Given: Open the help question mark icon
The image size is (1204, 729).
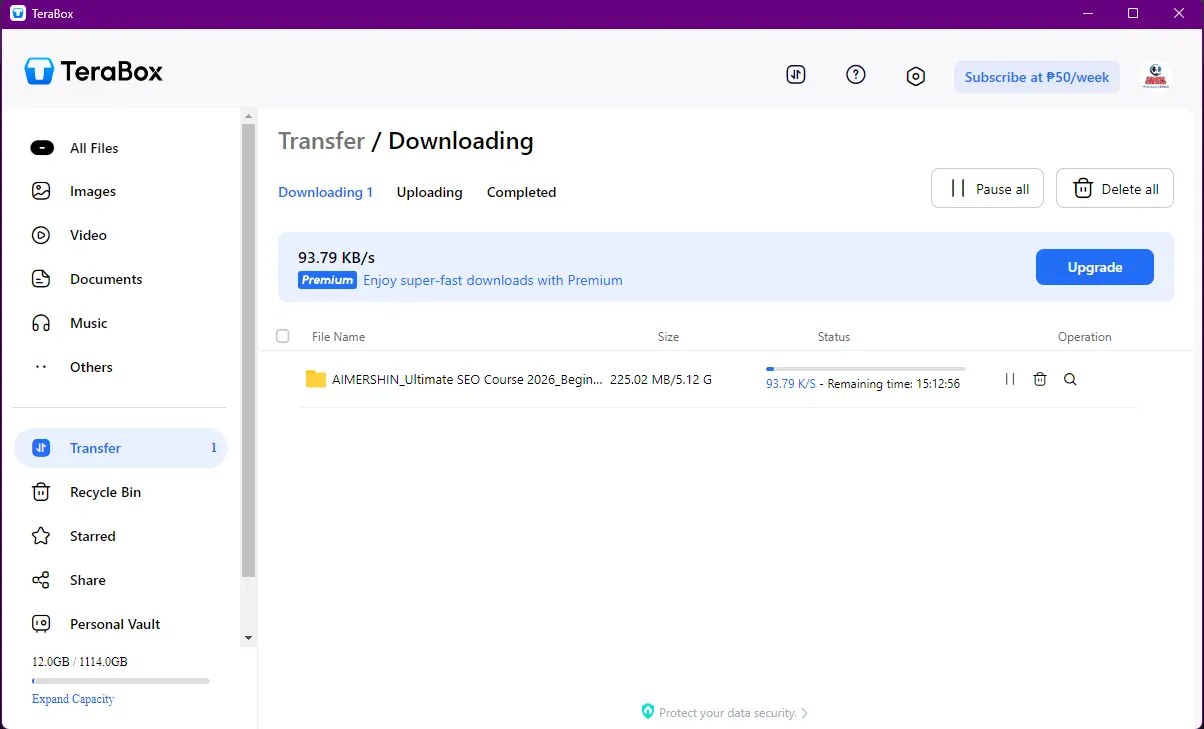Looking at the screenshot, I should coord(856,75).
